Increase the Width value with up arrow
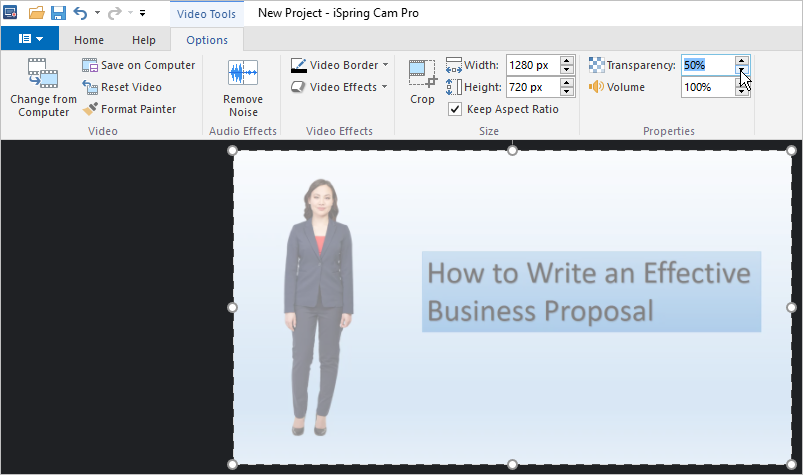This screenshot has height=475, width=803. point(566,60)
